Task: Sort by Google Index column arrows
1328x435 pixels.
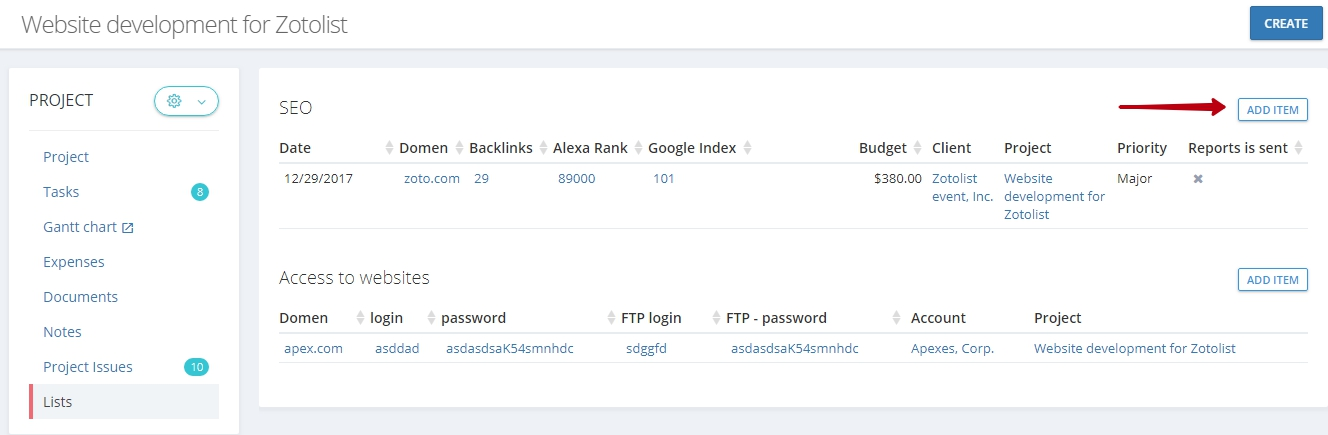Action: [747, 148]
